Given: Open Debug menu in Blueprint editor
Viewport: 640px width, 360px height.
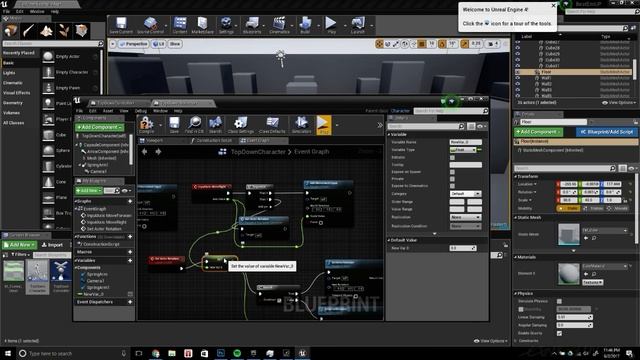Looking at the screenshot, I should (x=140, y=111).
